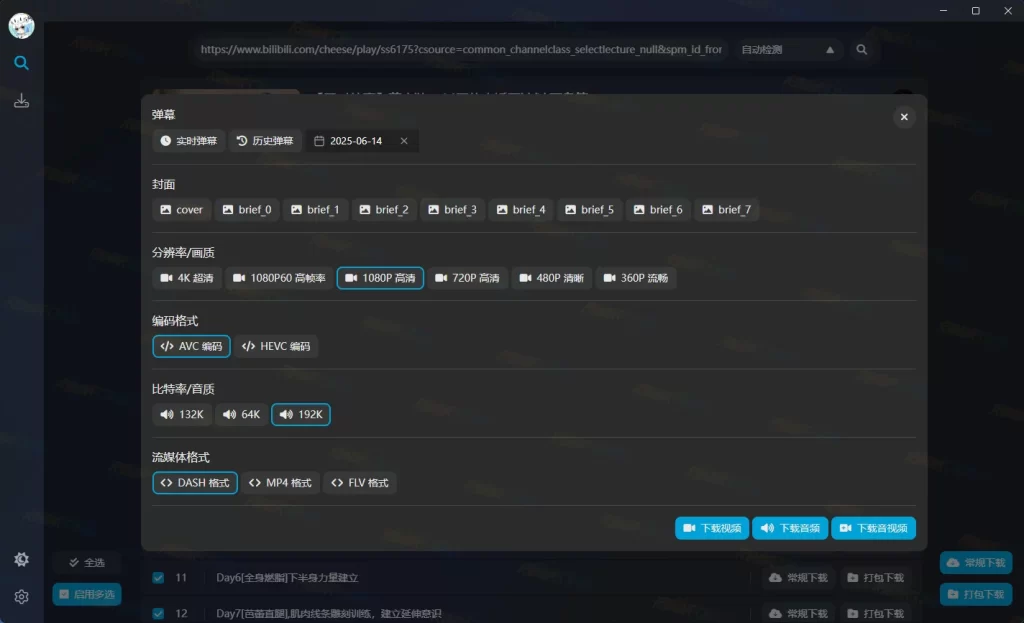This screenshot has width=1024, height=623.
Task: Select 4K 超清 resolution
Action: [x=187, y=278]
